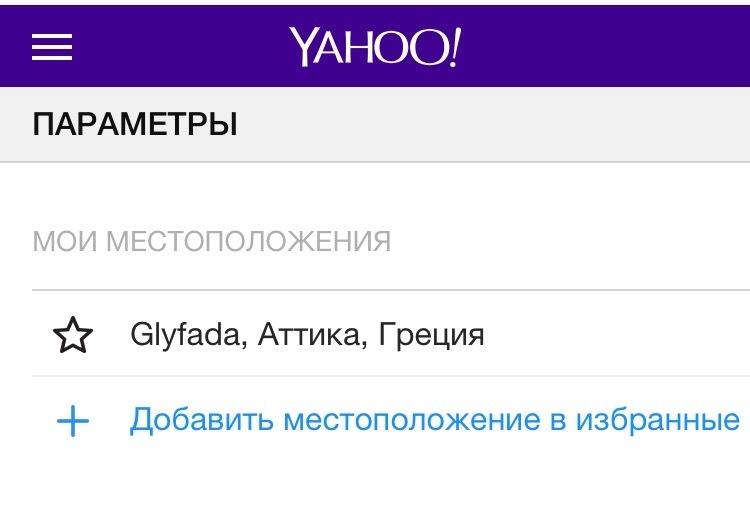750x528 pixels.
Task: Add a new favorite location with plus
Action: (x=72, y=421)
